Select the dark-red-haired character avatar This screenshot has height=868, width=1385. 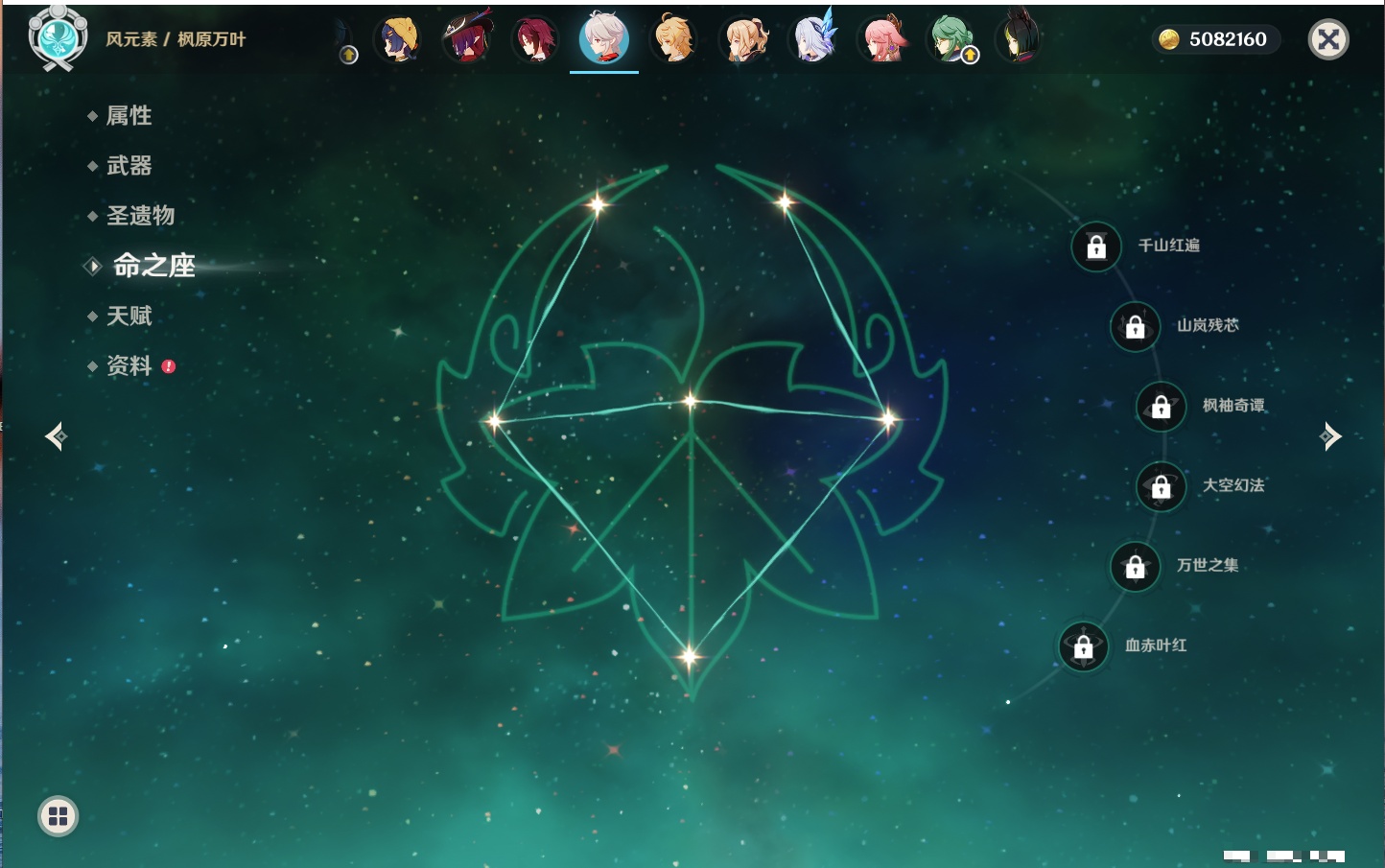point(534,39)
